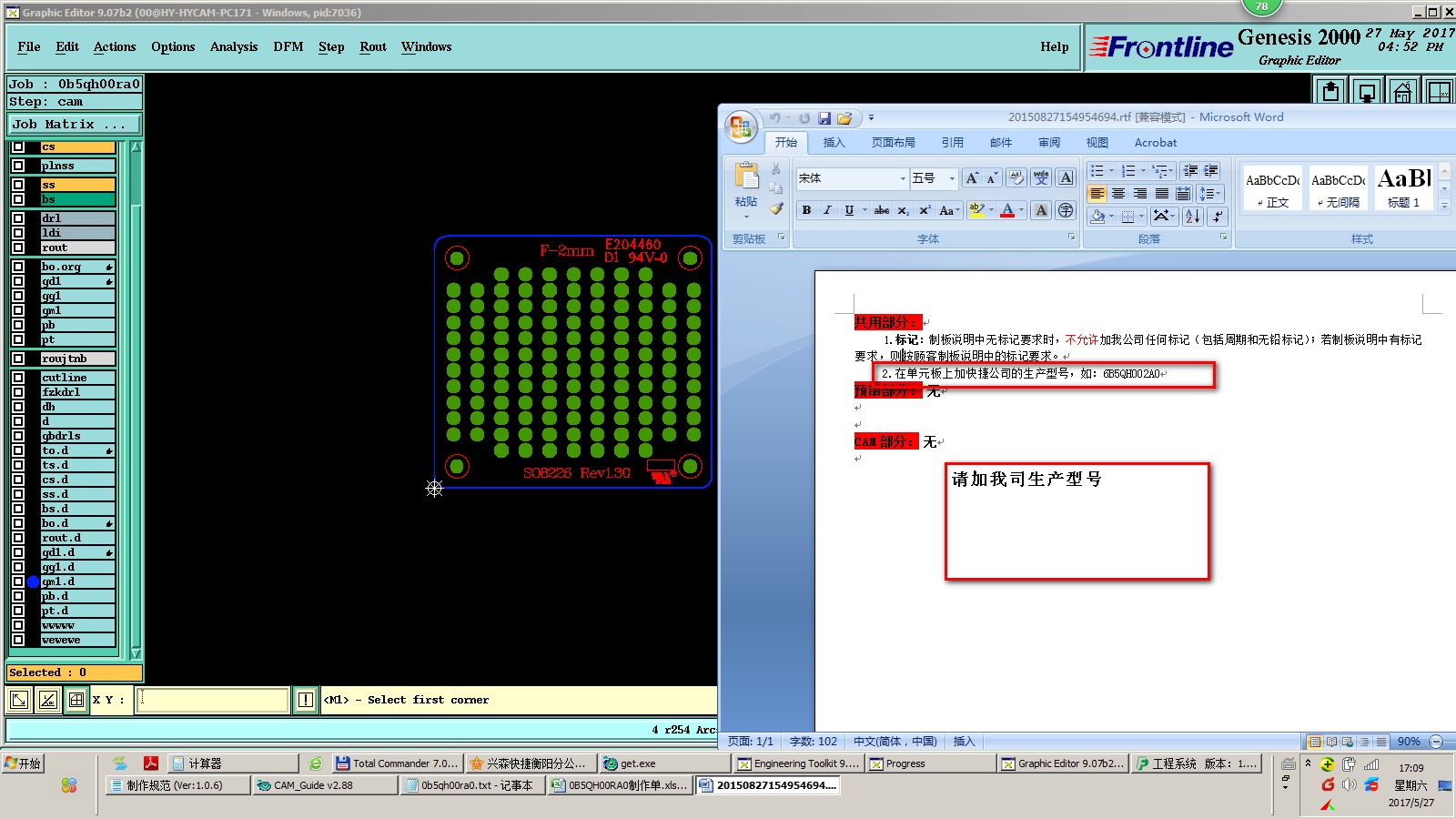The height and width of the screenshot is (819, 1456).
Task: Grow font size in Word ribbon
Action: tap(972, 178)
